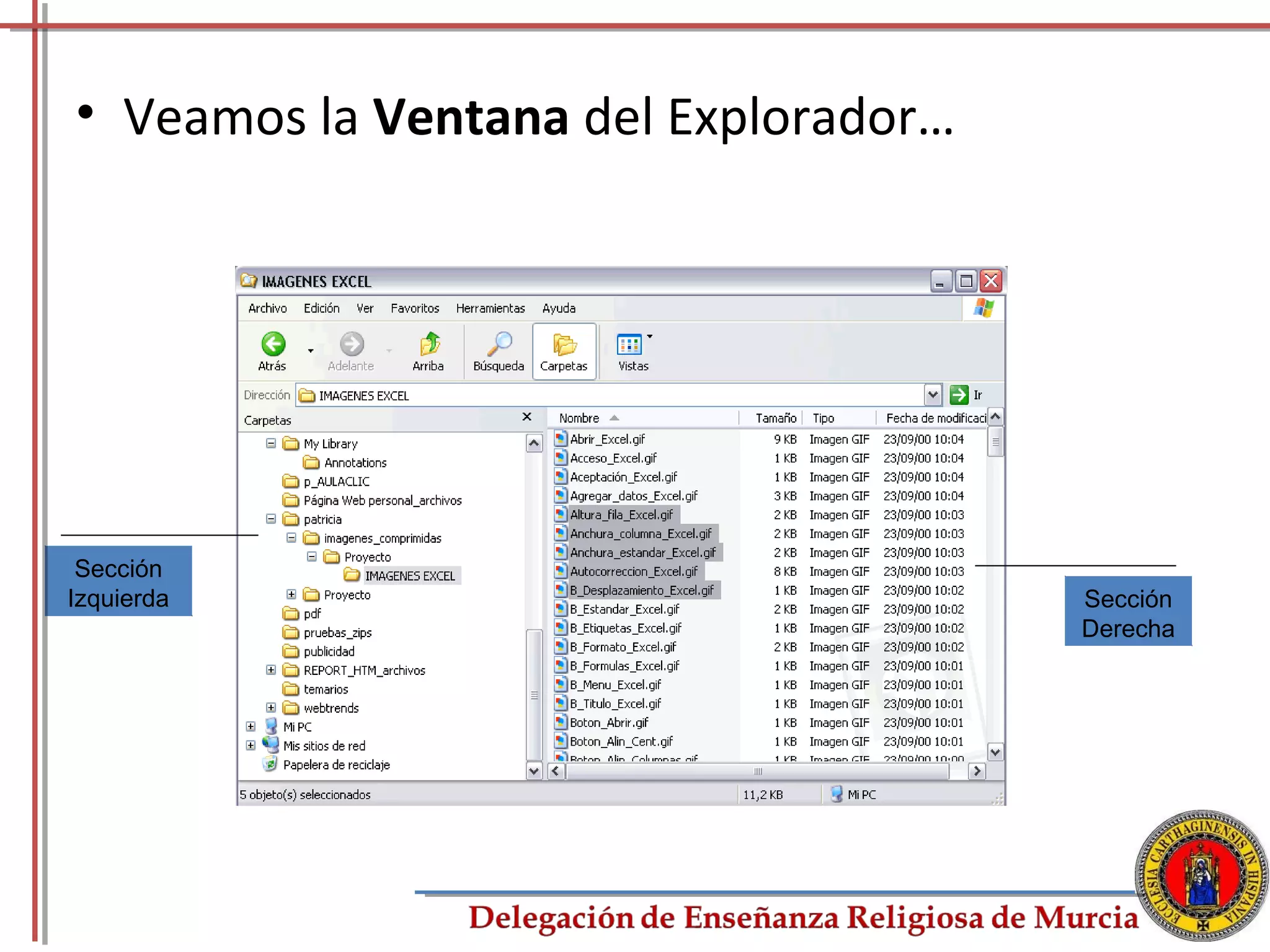The height and width of the screenshot is (952, 1270).
Task: Open the Herramientas menu
Action: (x=491, y=308)
